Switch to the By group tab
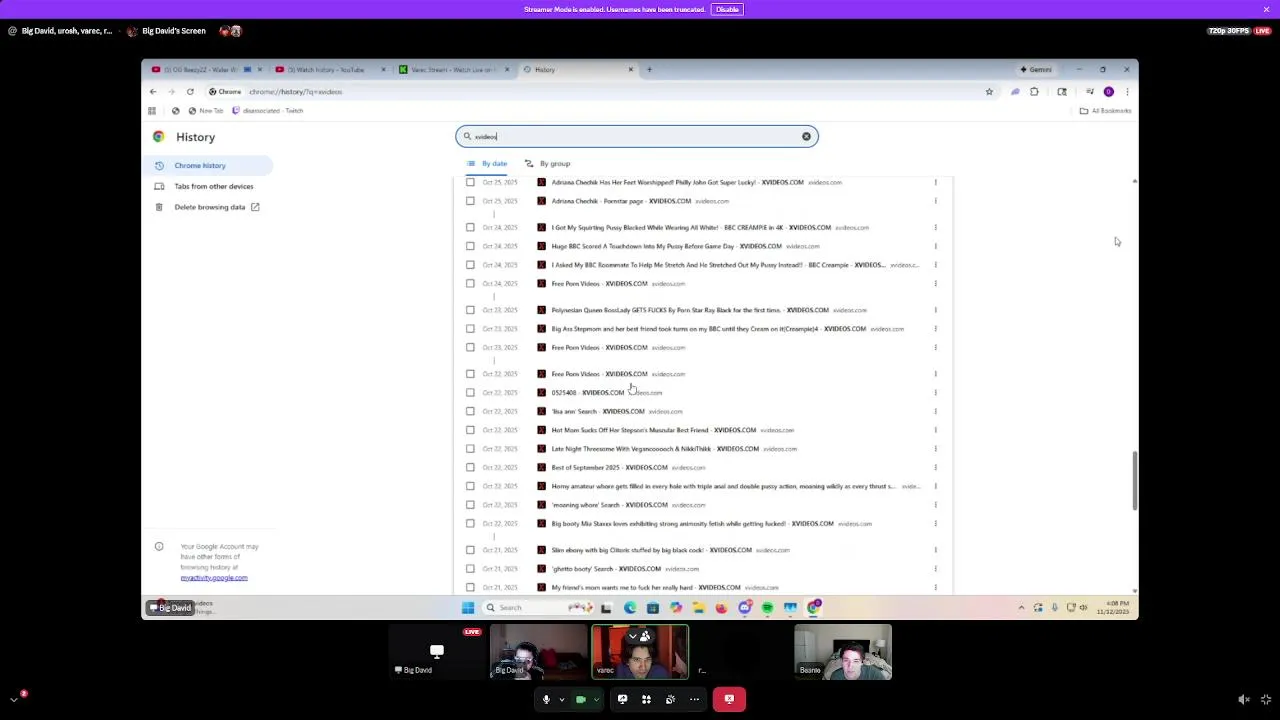The height and width of the screenshot is (720, 1280). tap(547, 164)
